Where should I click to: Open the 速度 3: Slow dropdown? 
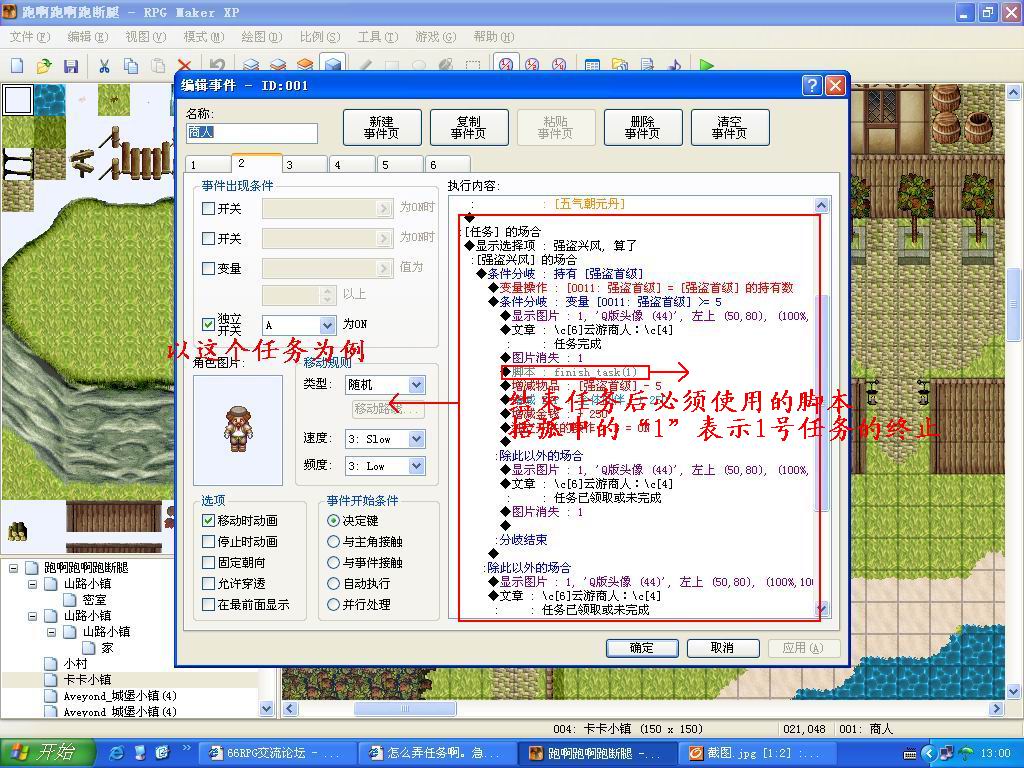[416, 439]
